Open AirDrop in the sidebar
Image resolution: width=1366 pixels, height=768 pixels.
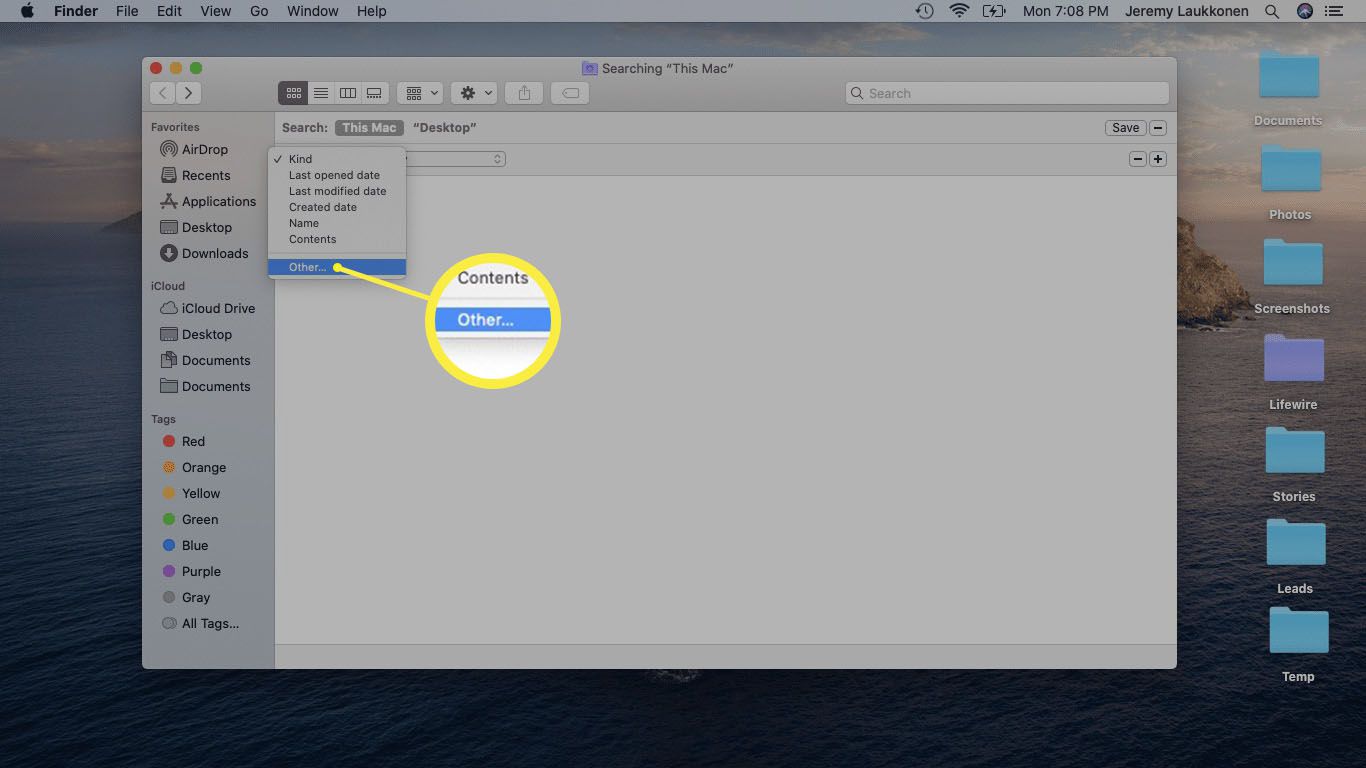coord(204,149)
